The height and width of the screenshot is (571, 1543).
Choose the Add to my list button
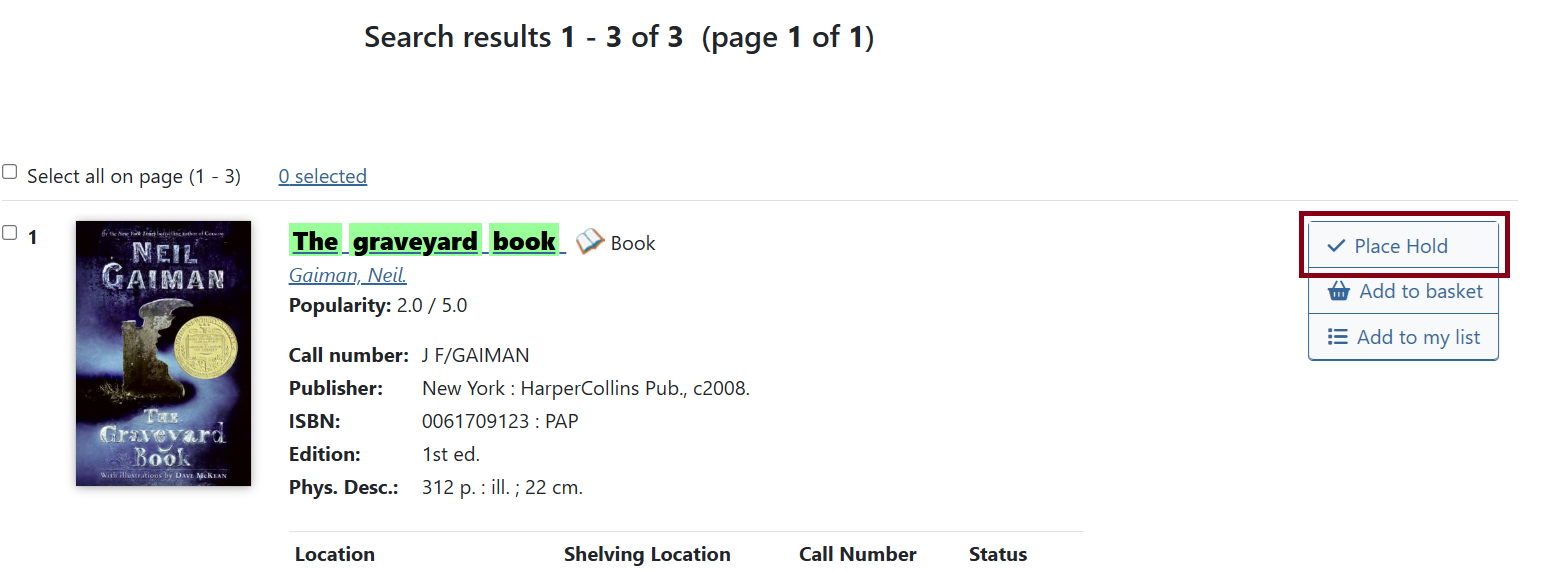1403,337
